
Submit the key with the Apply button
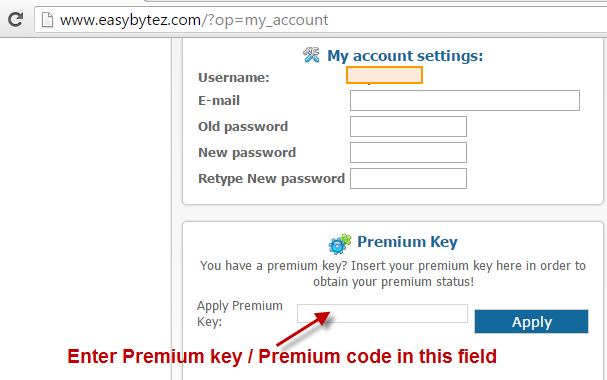(531, 321)
